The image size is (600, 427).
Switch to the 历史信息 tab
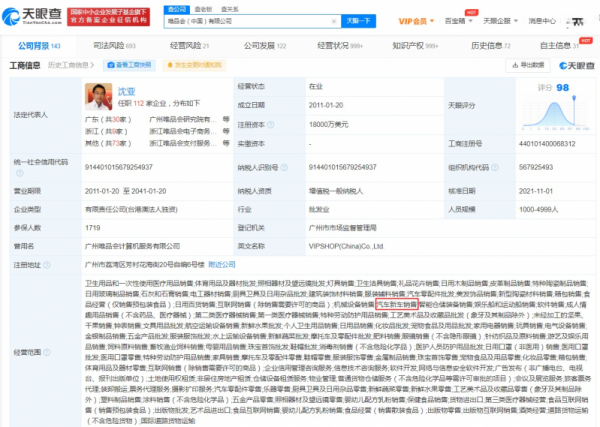pyautogui.click(x=491, y=46)
